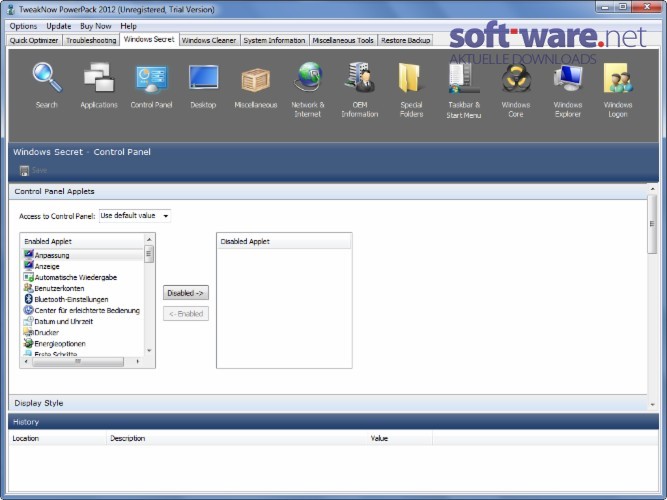This screenshot has height=500, width=667.
Task: Click the main panel scroll-down arrow
Action: pyautogui.click(x=652, y=405)
